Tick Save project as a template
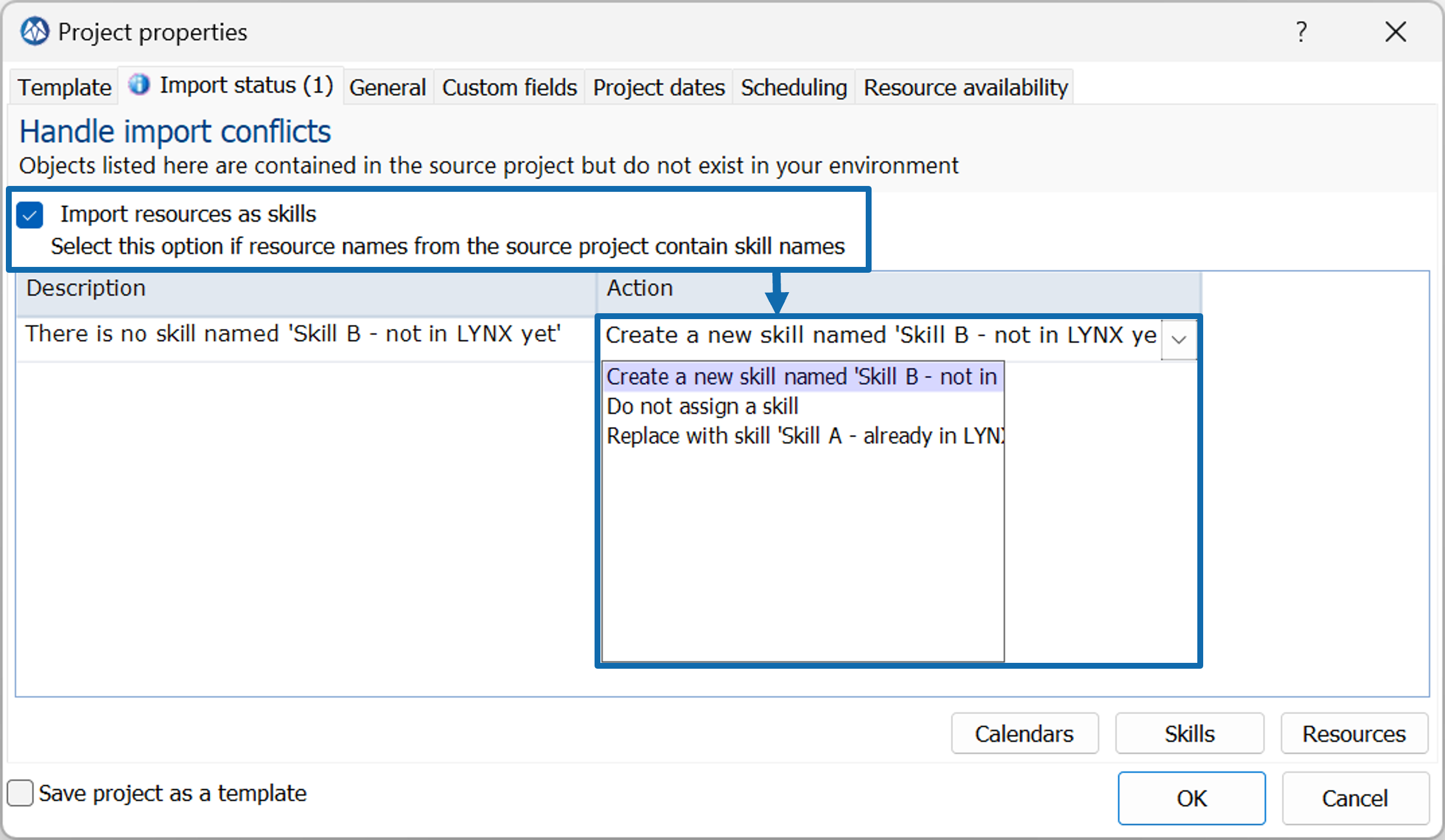This screenshot has height=840, width=1445. (x=21, y=793)
